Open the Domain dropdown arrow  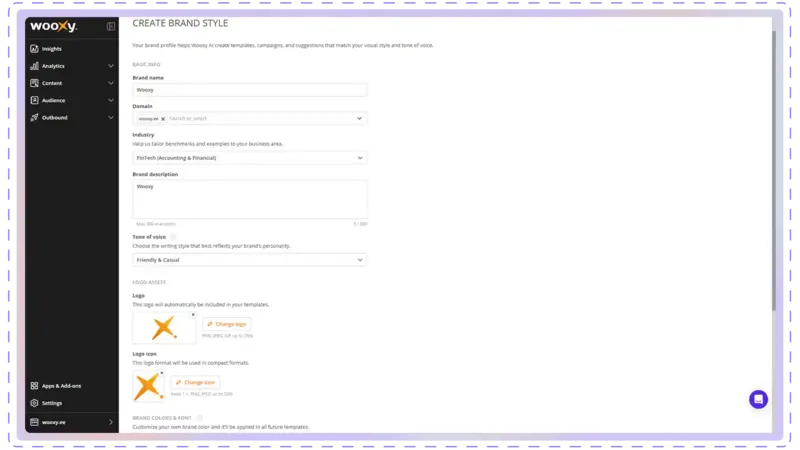(359, 118)
